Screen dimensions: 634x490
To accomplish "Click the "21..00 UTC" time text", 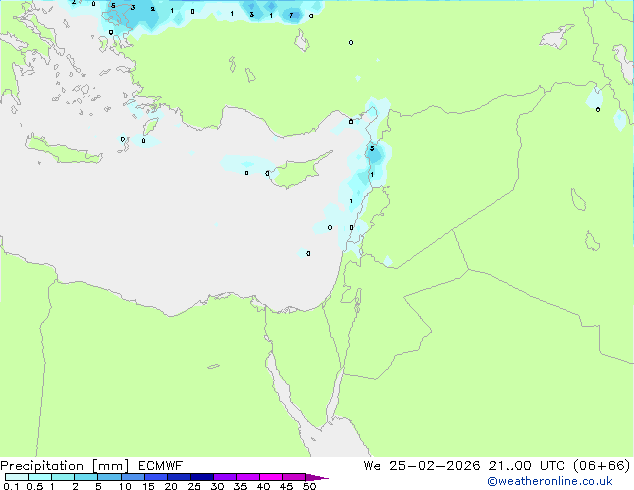I will [x=526, y=466].
